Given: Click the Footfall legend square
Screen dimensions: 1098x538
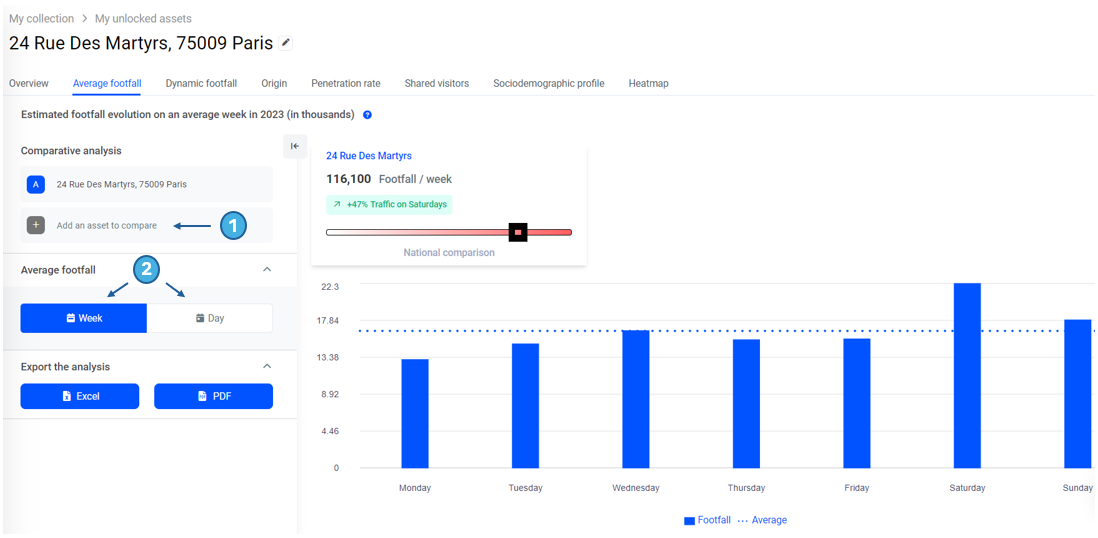Looking at the screenshot, I should [689, 521].
